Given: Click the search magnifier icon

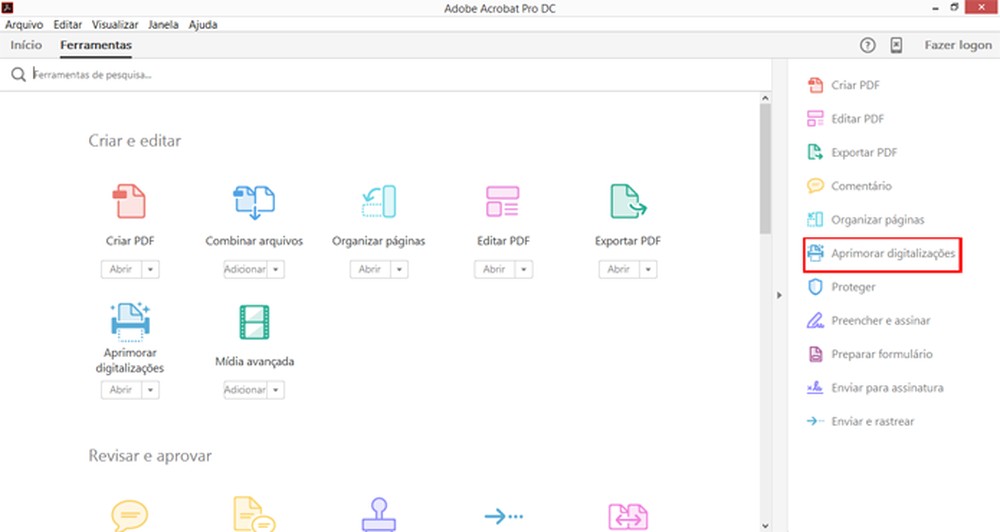Looking at the screenshot, I should (x=18, y=75).
